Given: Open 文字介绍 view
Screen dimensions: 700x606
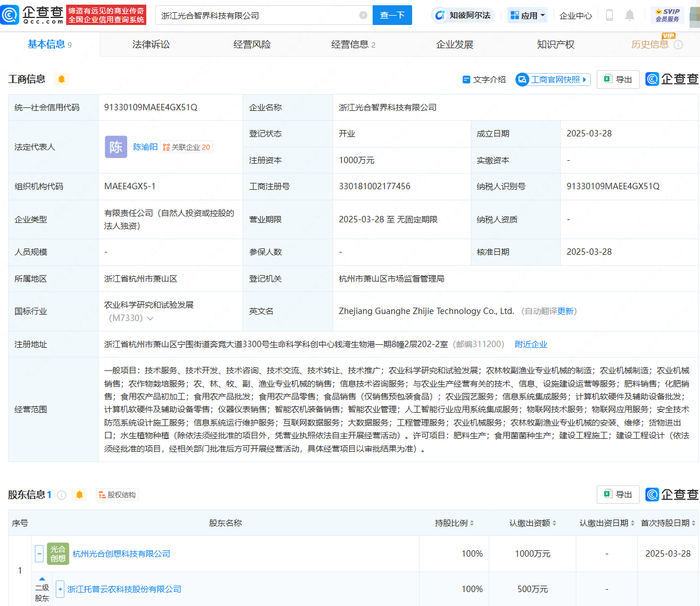Looking at the screenshot, I should [x=484, y=79].
